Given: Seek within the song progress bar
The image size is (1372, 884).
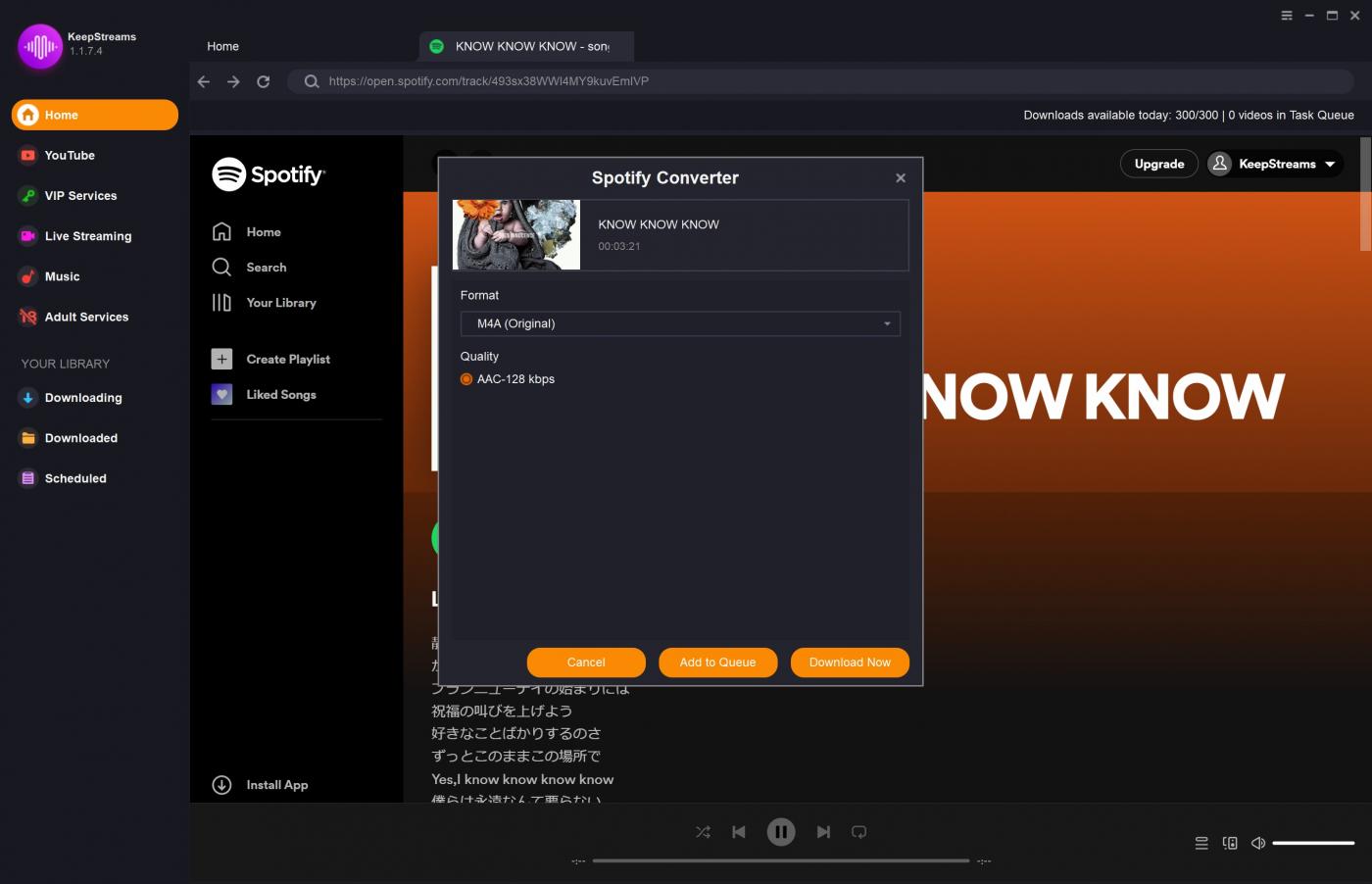Looking at the screenshot, I should point(781,860).
